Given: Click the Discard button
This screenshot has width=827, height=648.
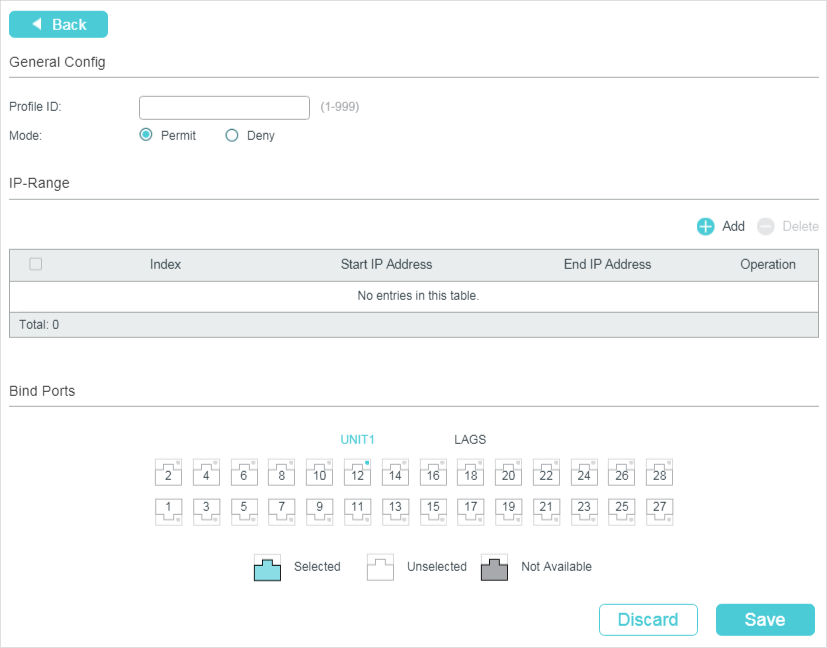Looking at the screenshot, I should coord(648,619).
